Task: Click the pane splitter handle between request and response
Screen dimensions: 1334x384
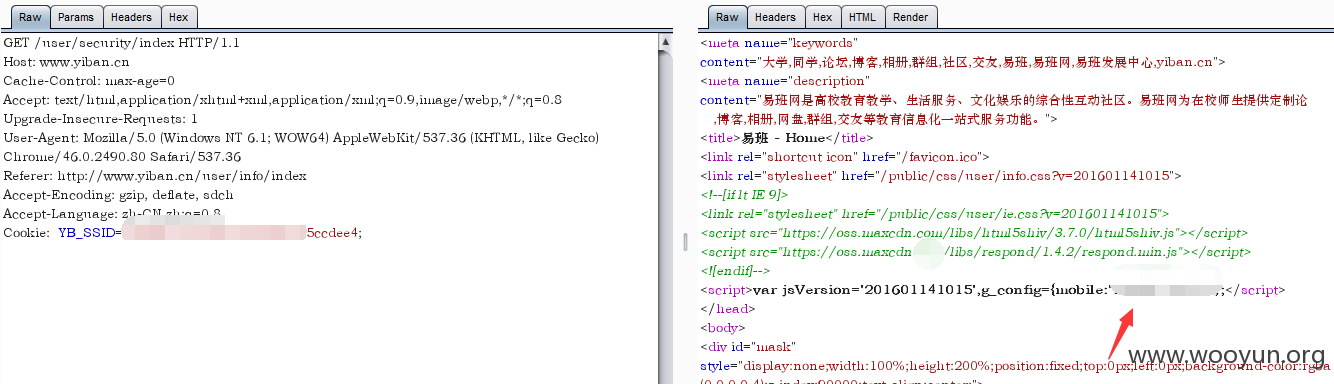Action: [x=685, y=243]
